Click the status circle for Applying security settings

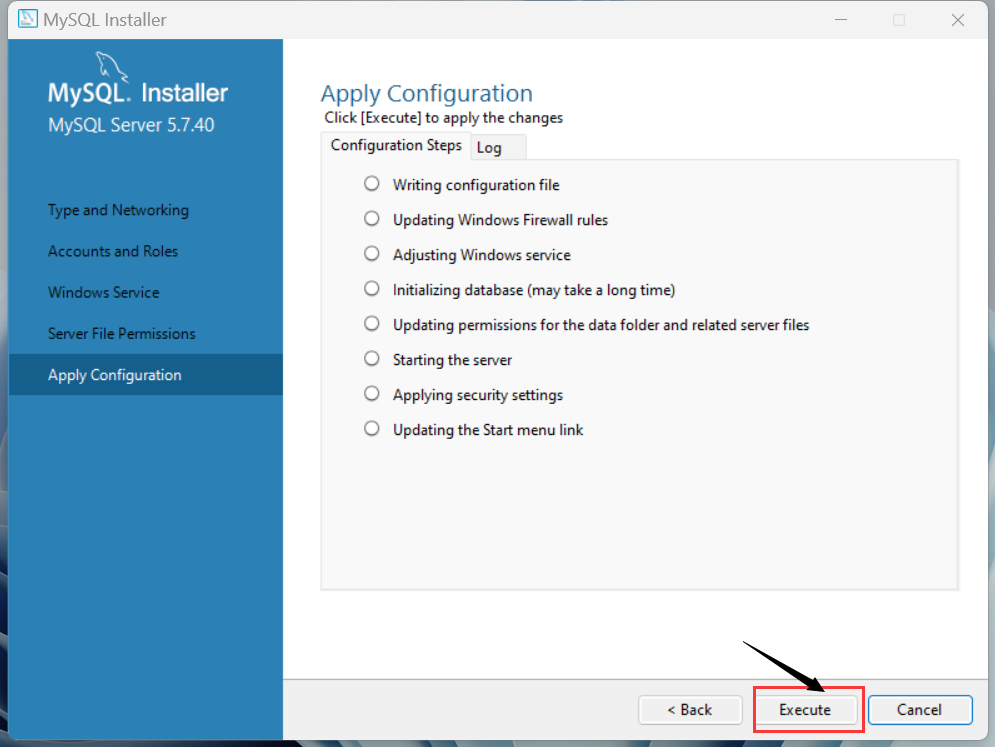[371, 394]
